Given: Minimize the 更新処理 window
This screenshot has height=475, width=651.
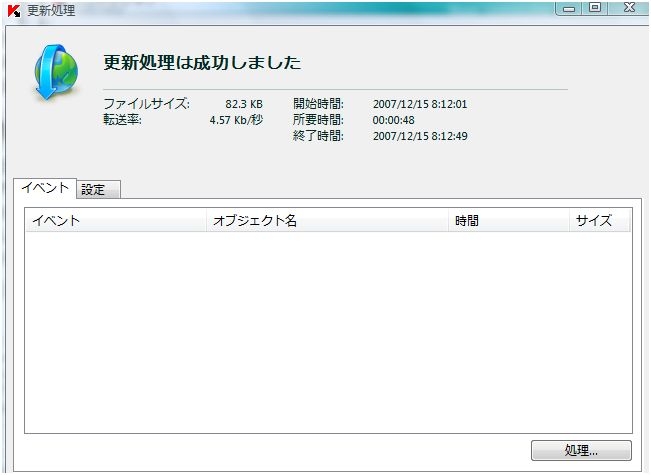Looking at the screenshot, I should pyautogui.click(x=569, y=8).
